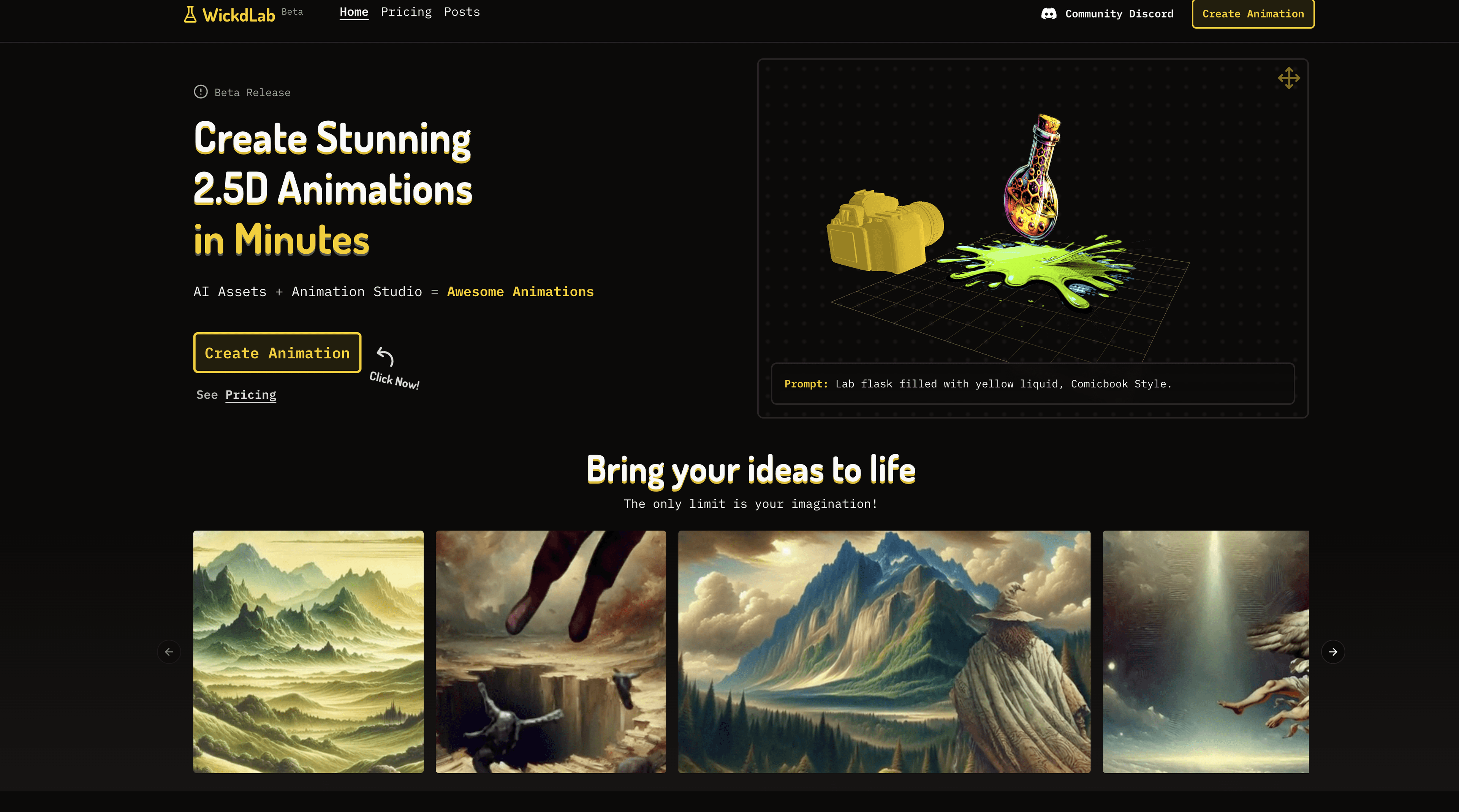Open the Community Discord via the Discord icon

1049,14
